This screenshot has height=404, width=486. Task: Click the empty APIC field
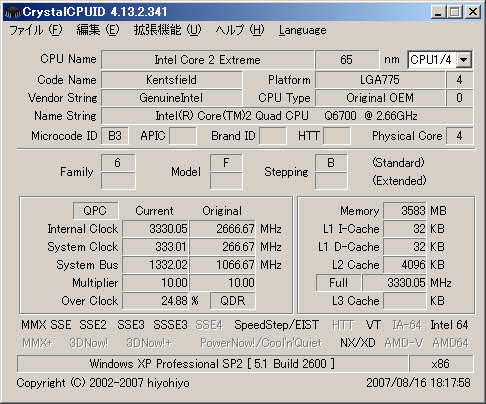coord(183,136)
